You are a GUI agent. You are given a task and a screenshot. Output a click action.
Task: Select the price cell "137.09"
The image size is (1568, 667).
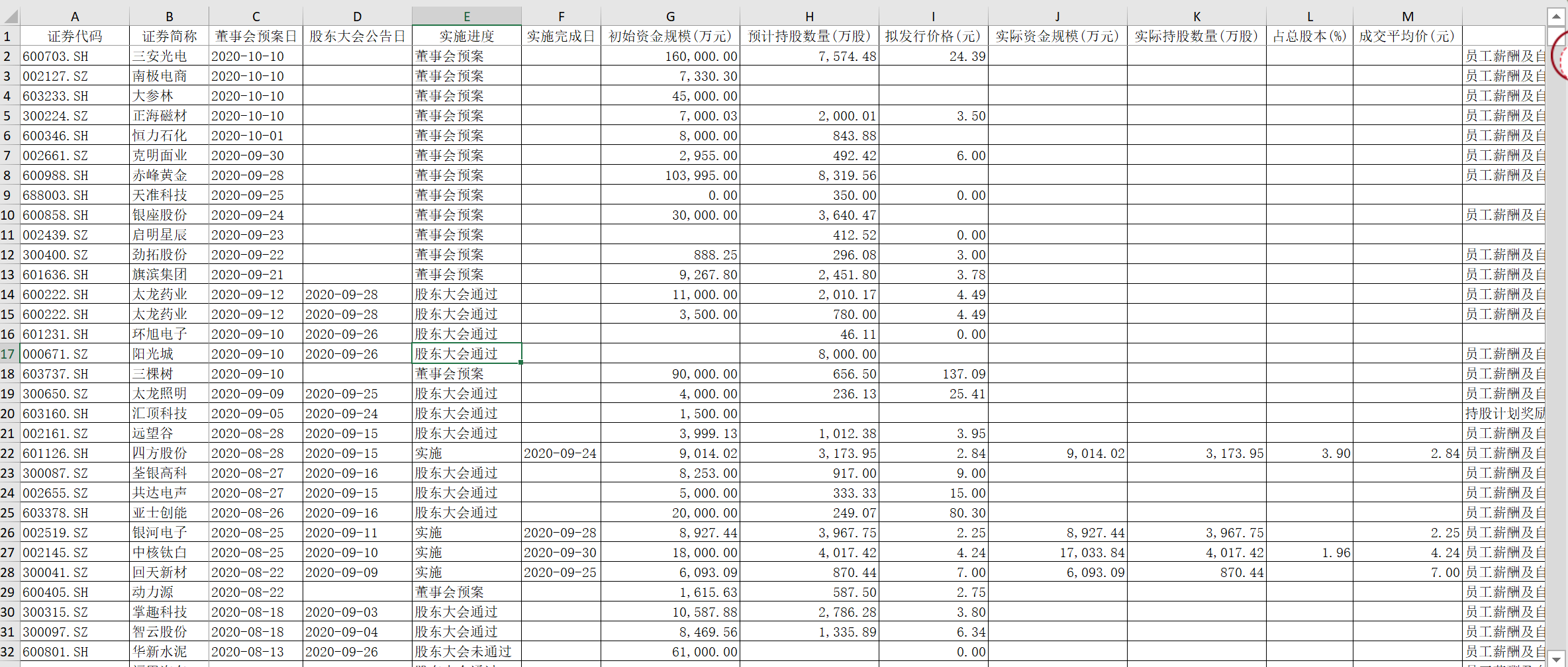pos(934,373)
